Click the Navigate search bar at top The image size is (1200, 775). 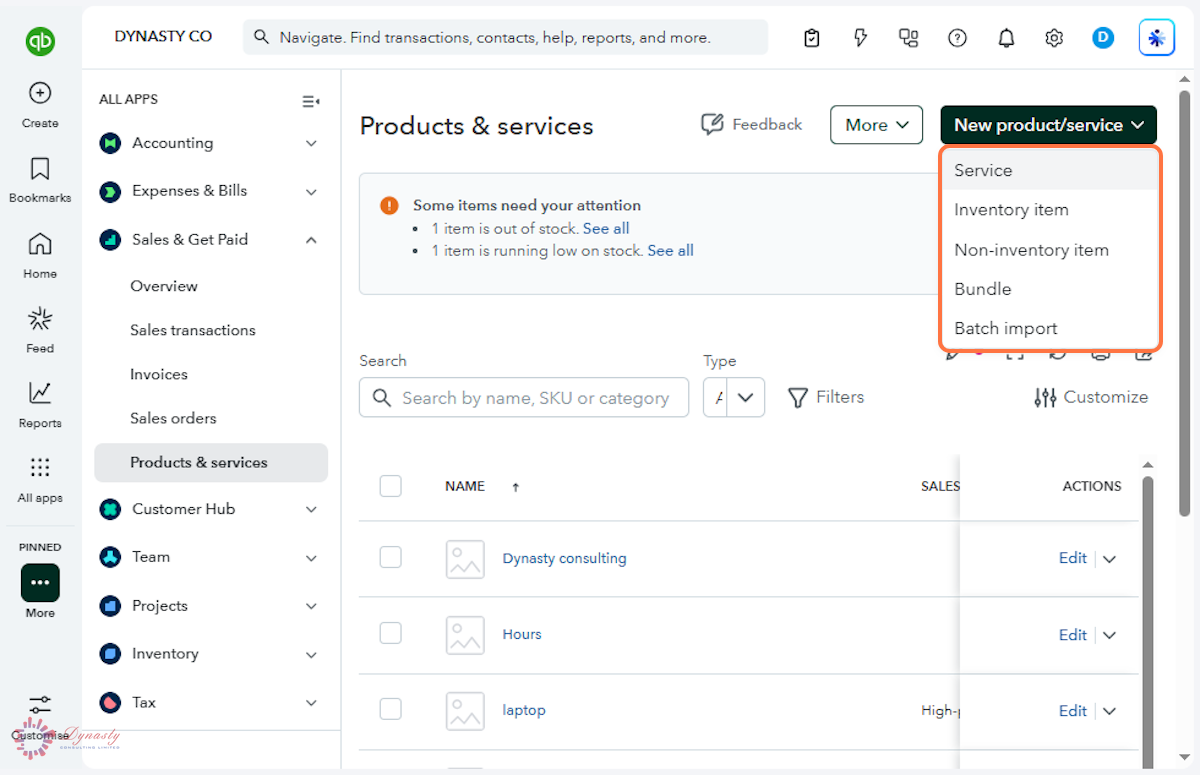click(x=505, y=38)
